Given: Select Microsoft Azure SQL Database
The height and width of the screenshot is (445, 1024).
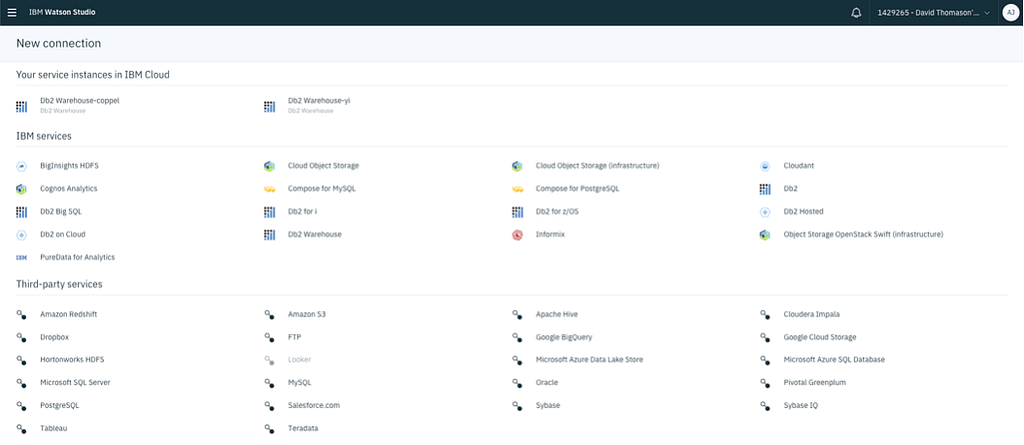Looking at the screenshot, I should point(834,360).
